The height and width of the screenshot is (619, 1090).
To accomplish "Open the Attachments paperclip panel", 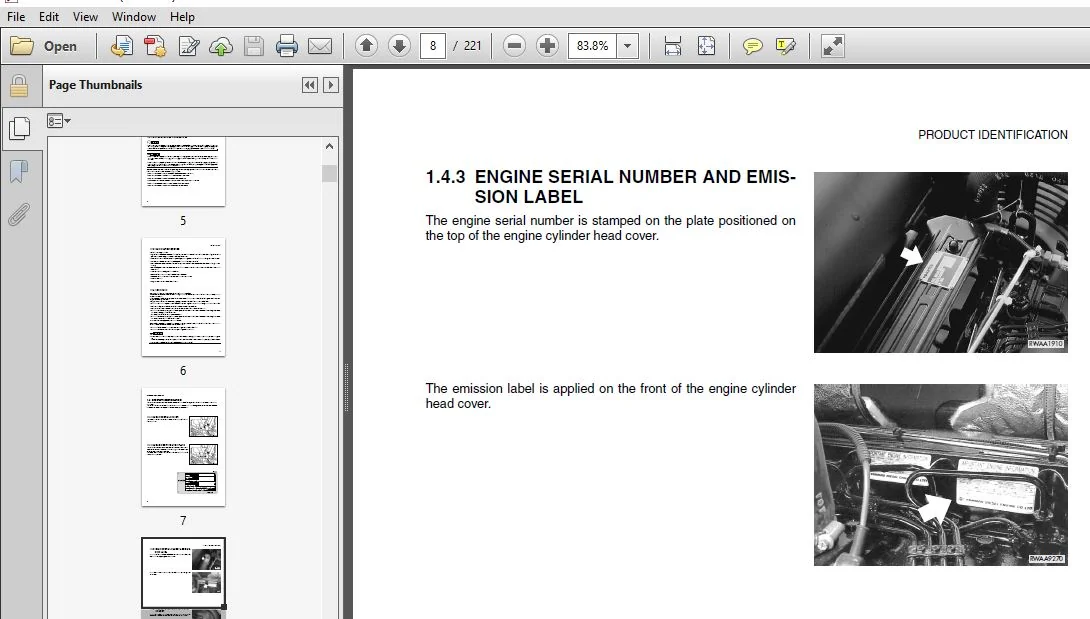I will pos(19,215).
